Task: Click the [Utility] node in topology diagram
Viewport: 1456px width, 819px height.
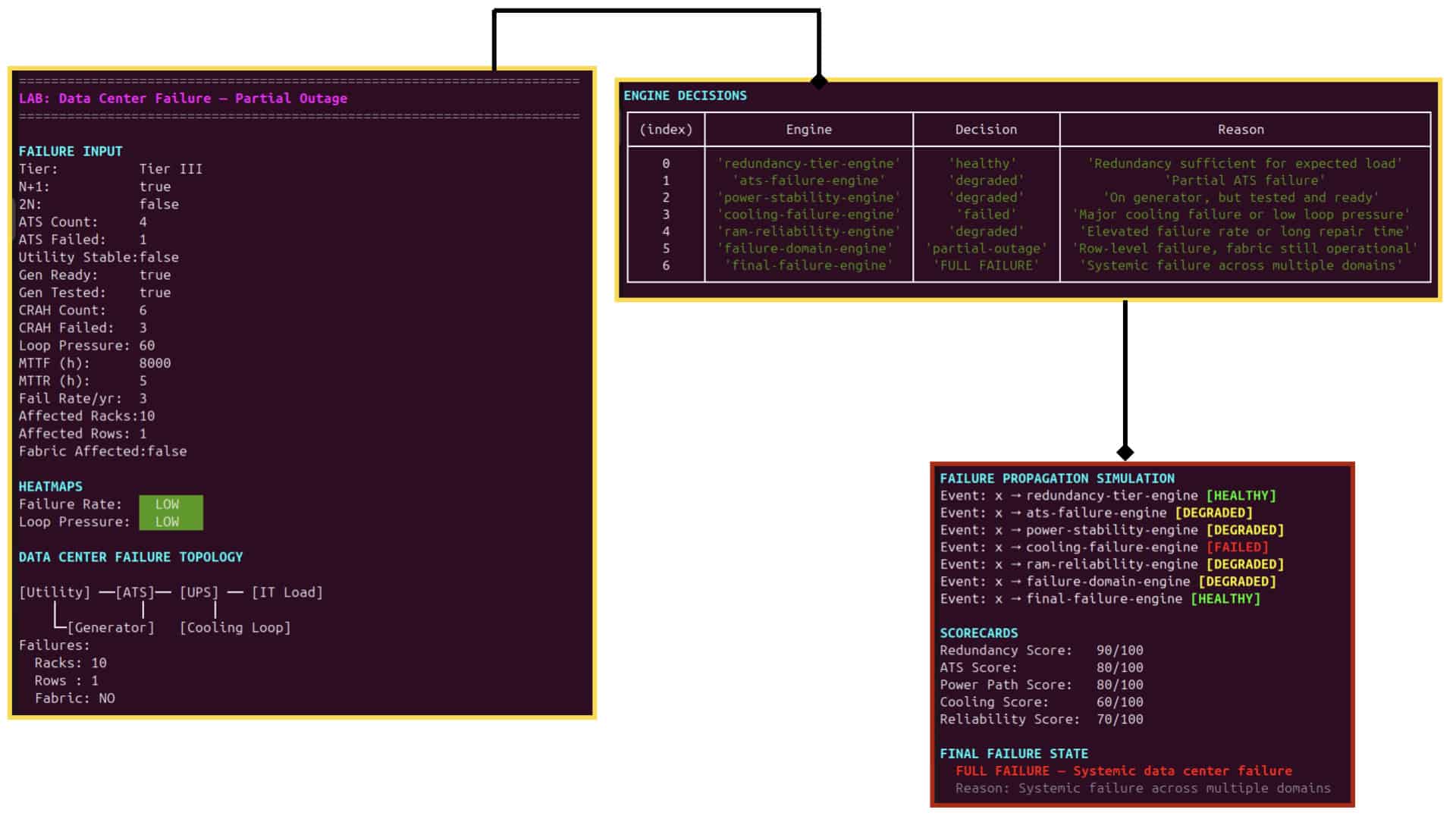Action: (55, 592)
